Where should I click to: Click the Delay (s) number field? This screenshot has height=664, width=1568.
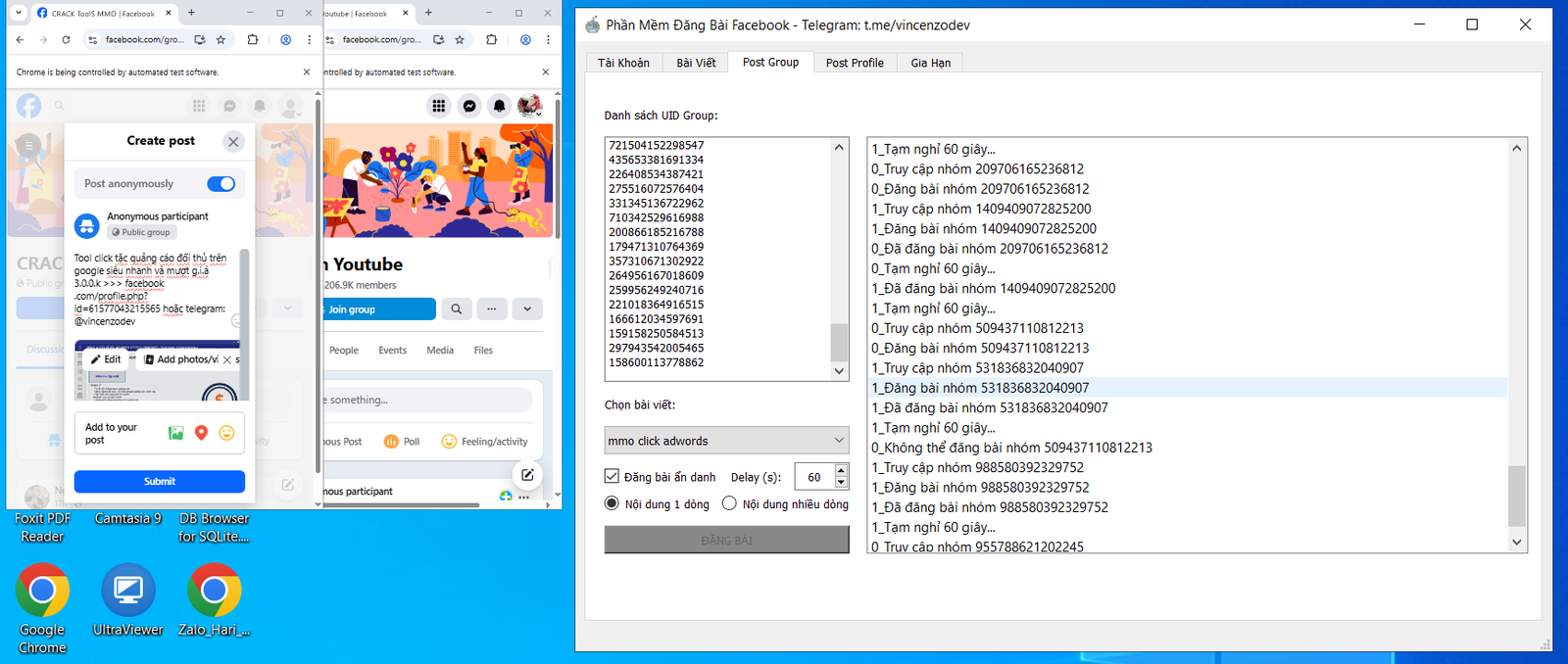pos(814,477)
